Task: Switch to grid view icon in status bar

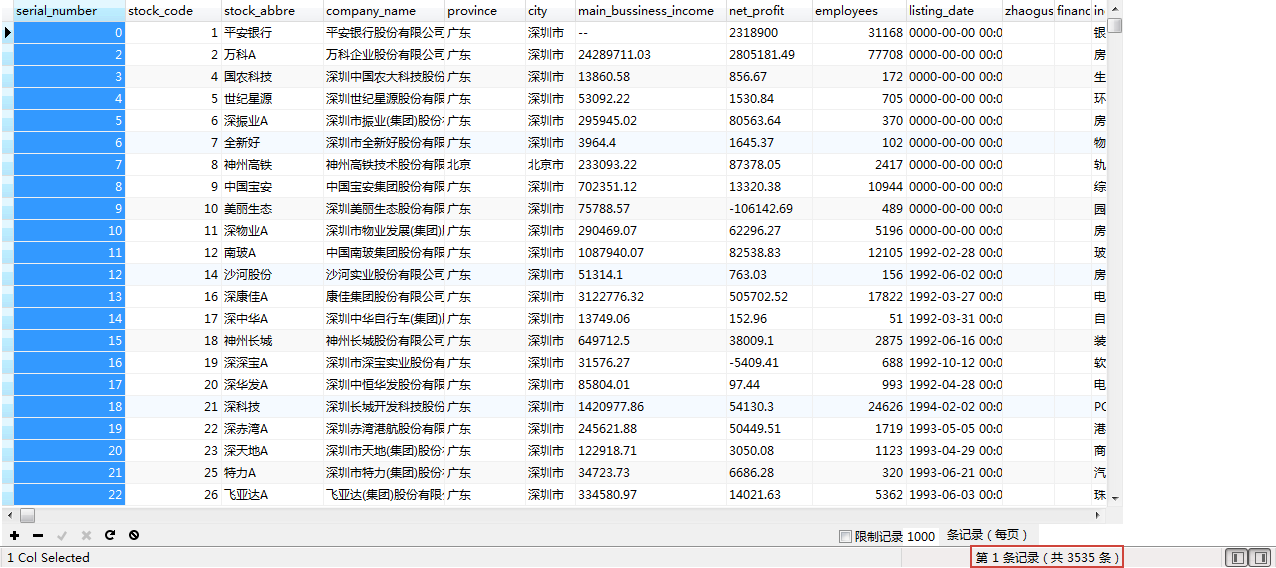Action: [x=1237, y=557]
